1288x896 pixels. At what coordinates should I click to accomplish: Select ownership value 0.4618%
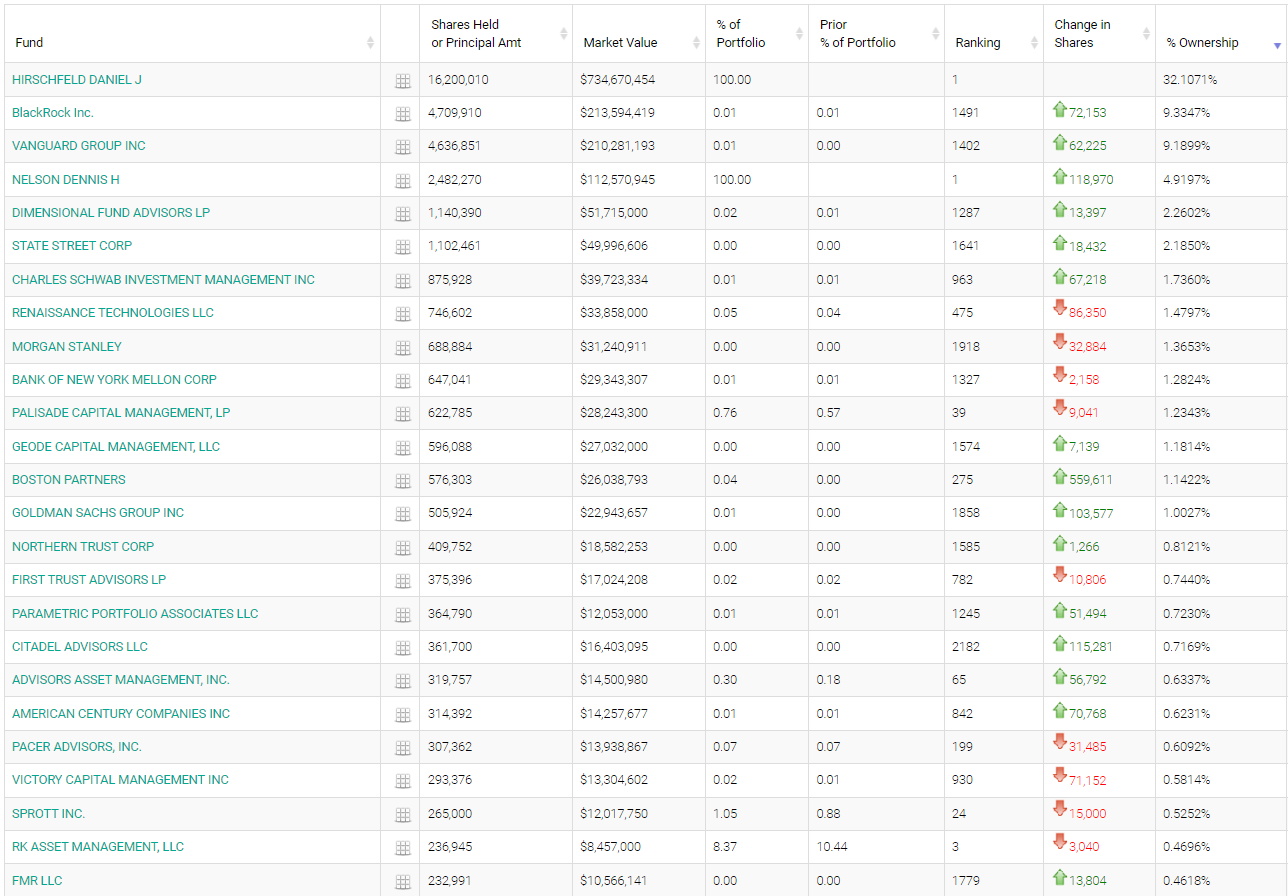1187,880
